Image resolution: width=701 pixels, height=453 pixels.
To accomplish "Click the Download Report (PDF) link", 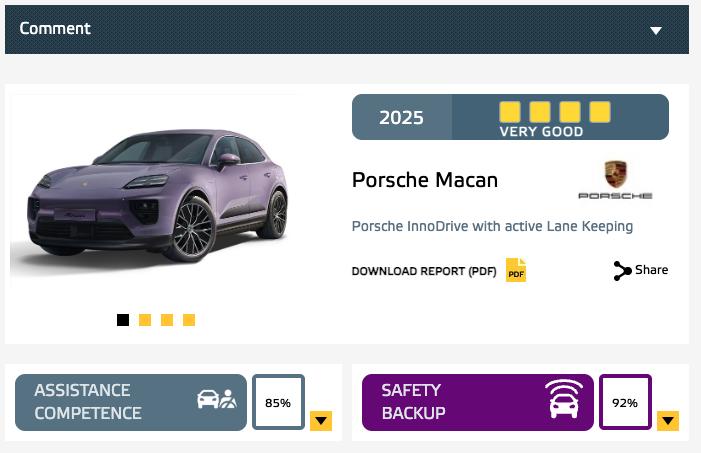I will (424, 271).
